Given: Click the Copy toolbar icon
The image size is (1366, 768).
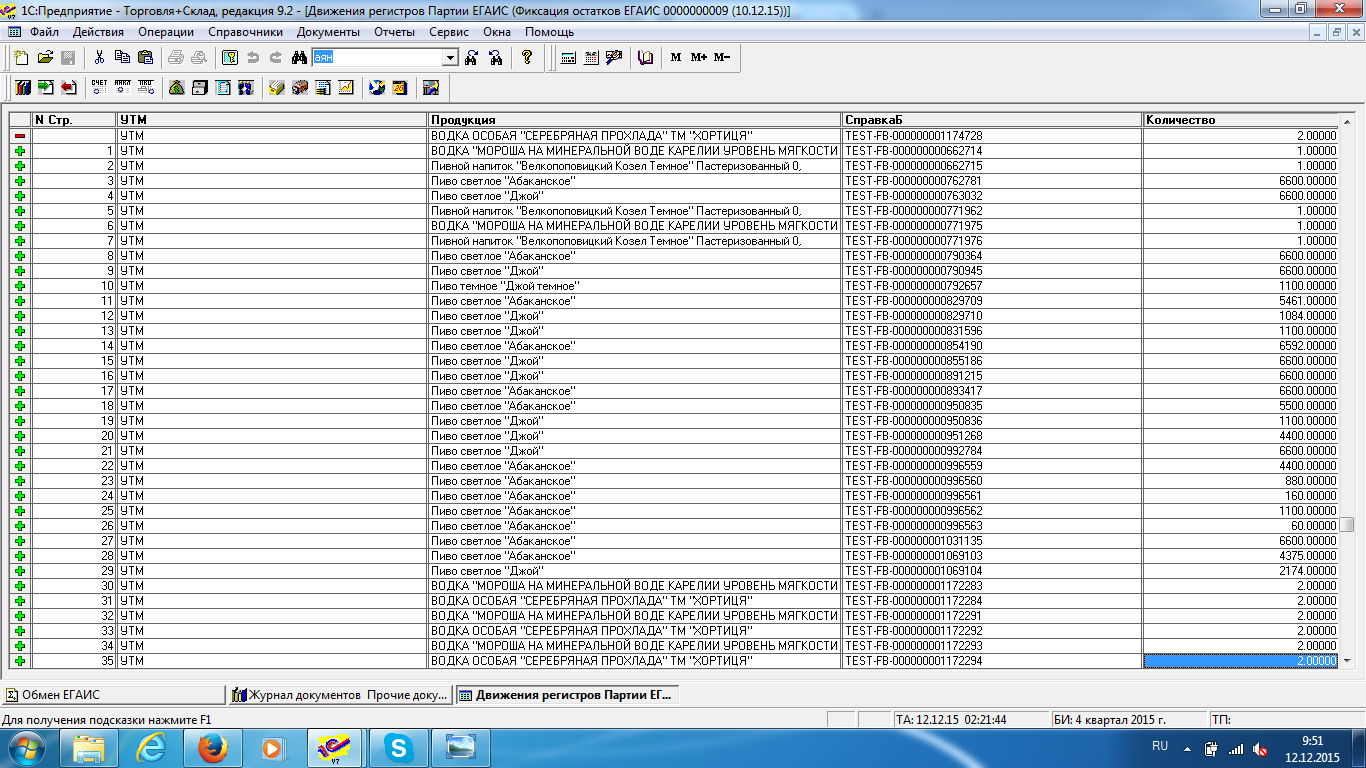Looking at the screenshot, I should 122,58.
